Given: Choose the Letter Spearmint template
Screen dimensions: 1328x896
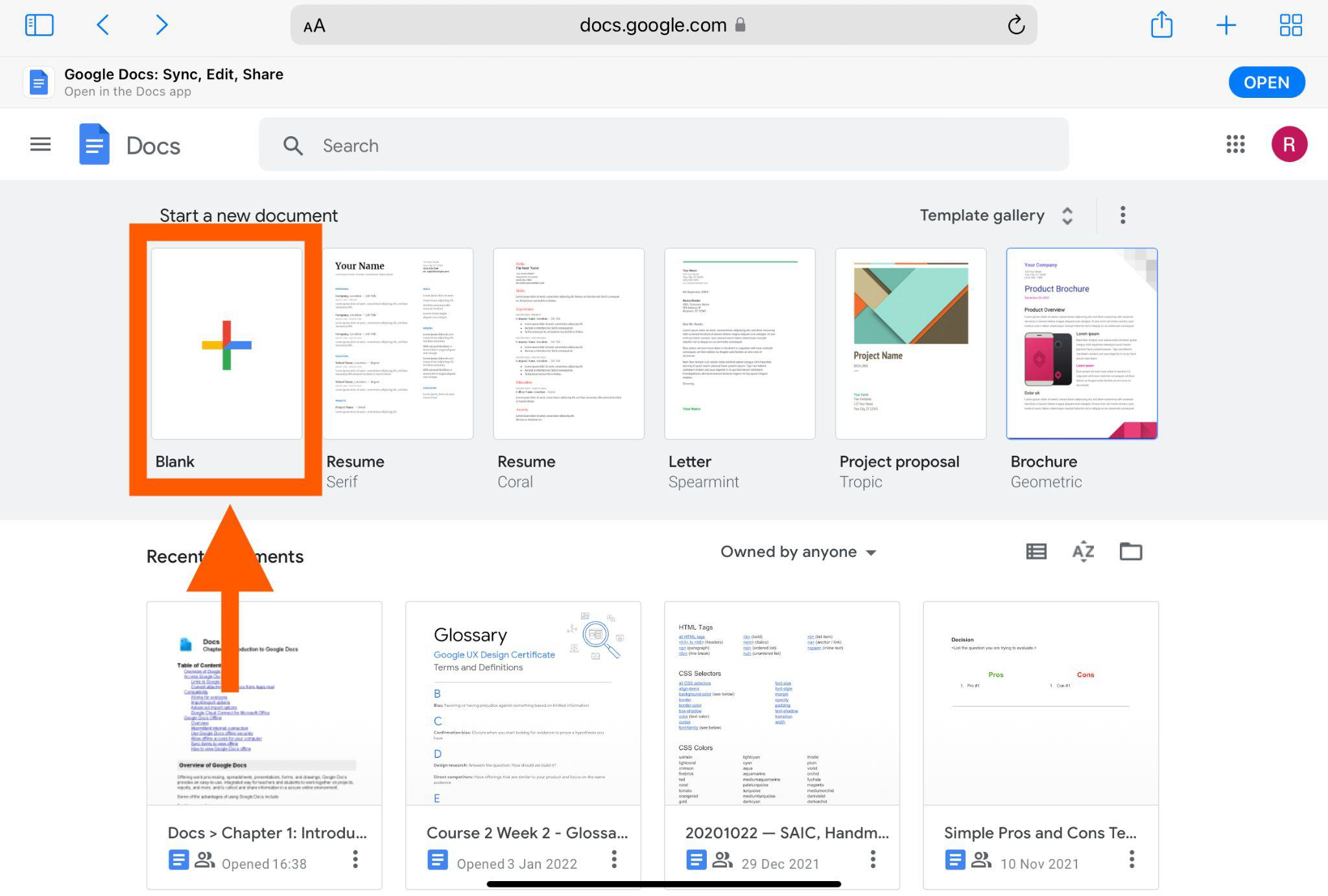Looking at the screenshot, I should (740, 344).
